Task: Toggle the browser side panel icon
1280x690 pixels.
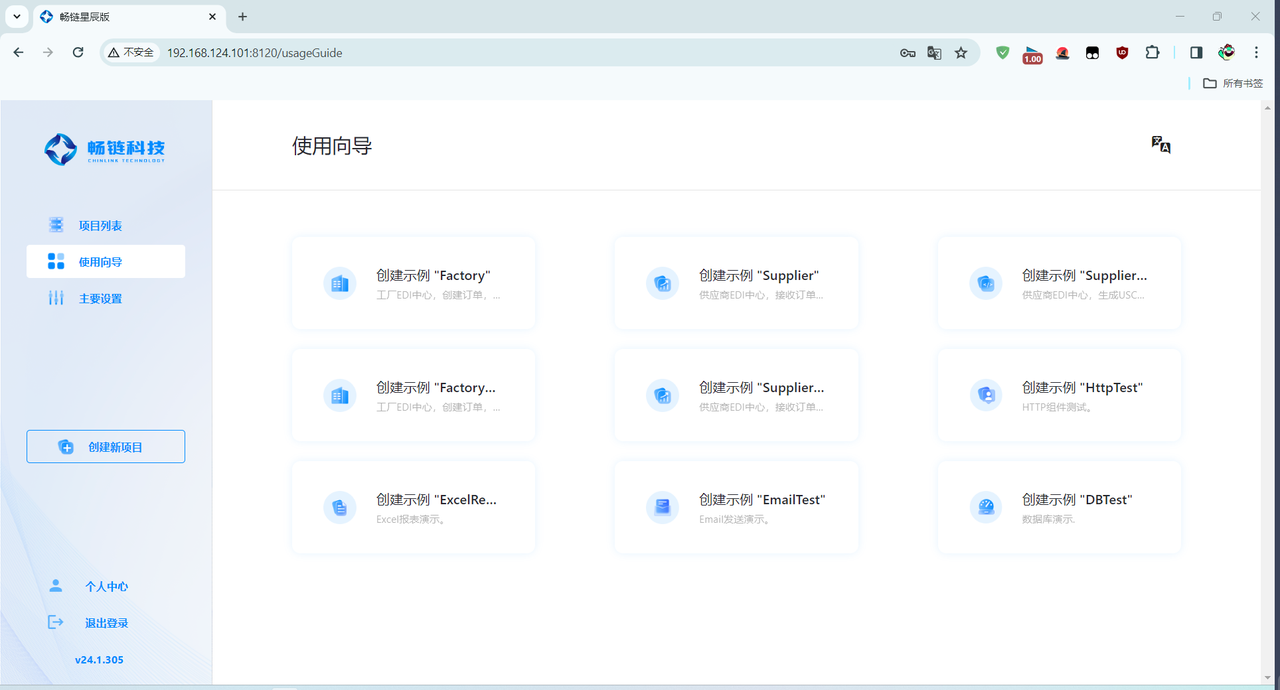Action: click(x=1196, y=53)
